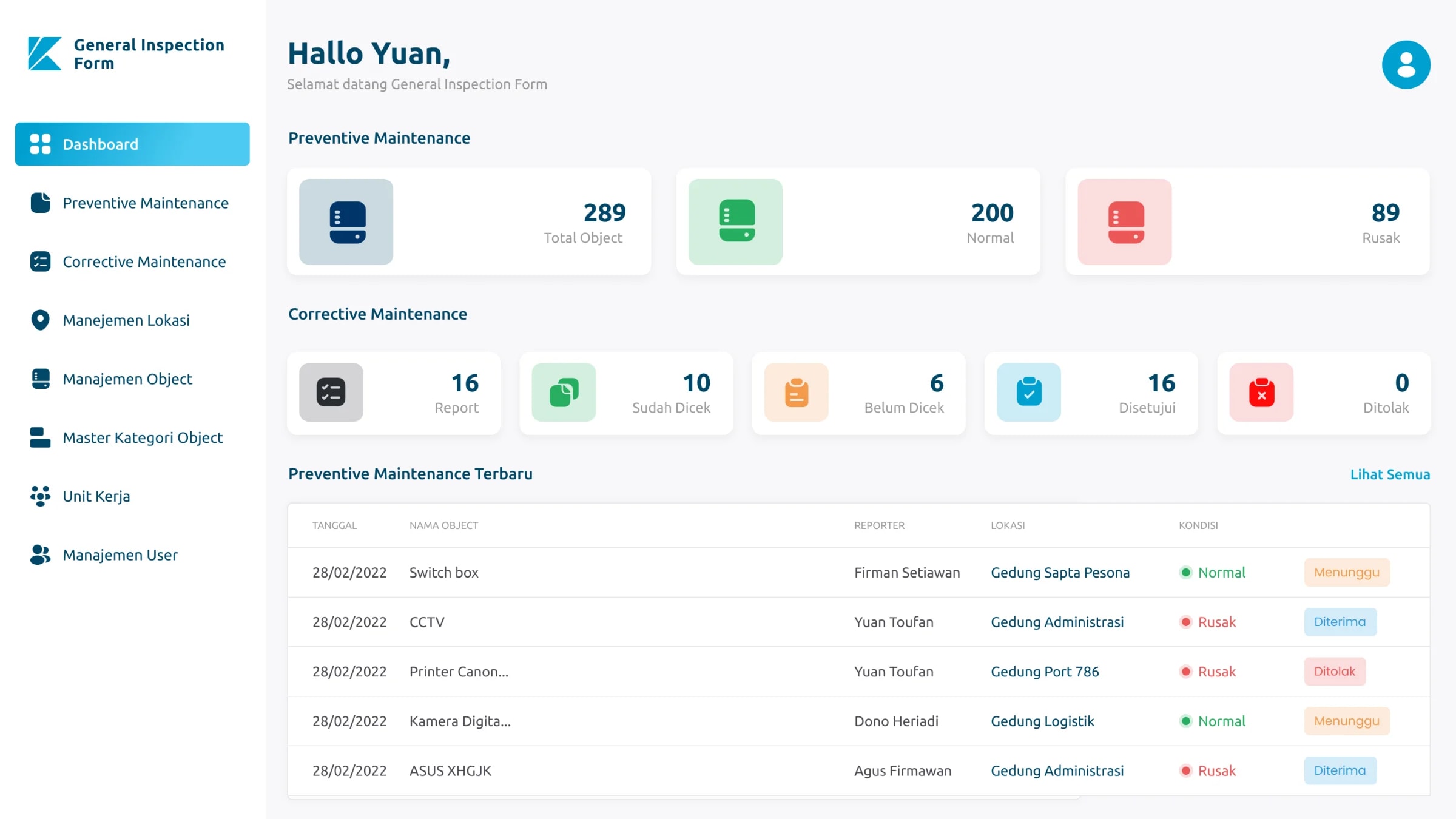1456x819 pixels.
Task: Click the blue Disetujui clipboard icon
Action: point(1030,393)
